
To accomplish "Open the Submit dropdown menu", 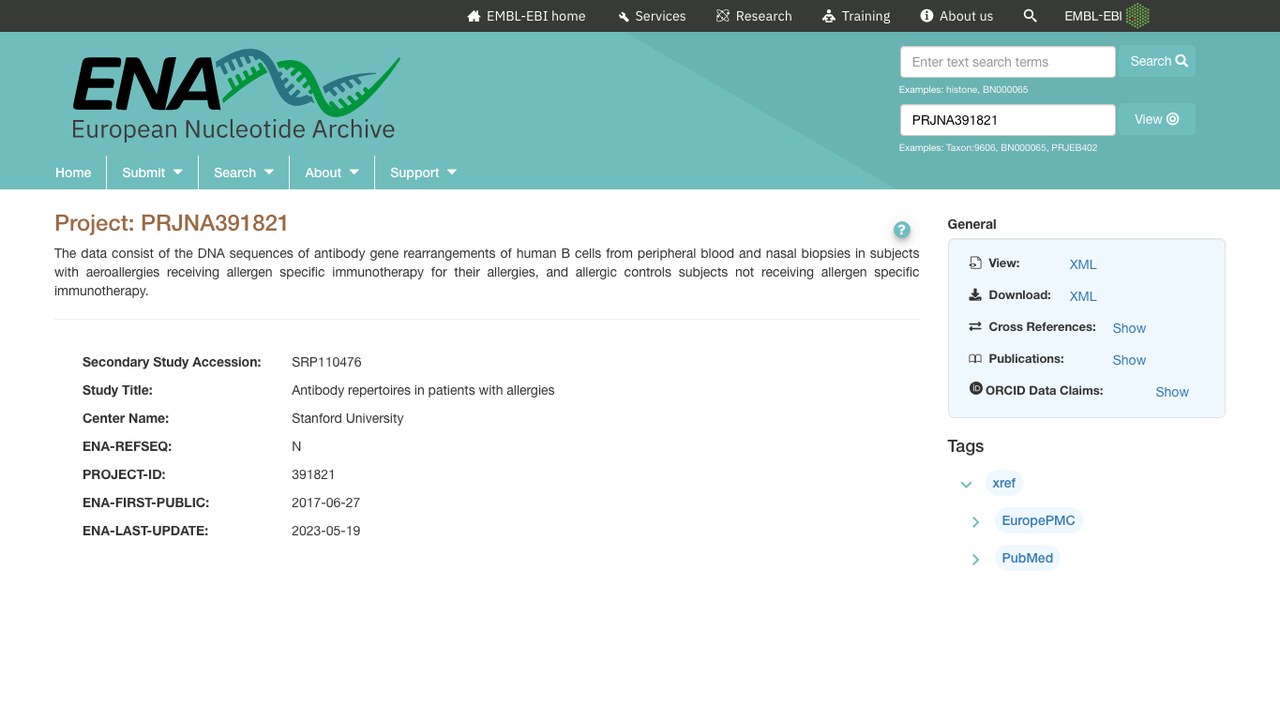I will click(152, 172).
